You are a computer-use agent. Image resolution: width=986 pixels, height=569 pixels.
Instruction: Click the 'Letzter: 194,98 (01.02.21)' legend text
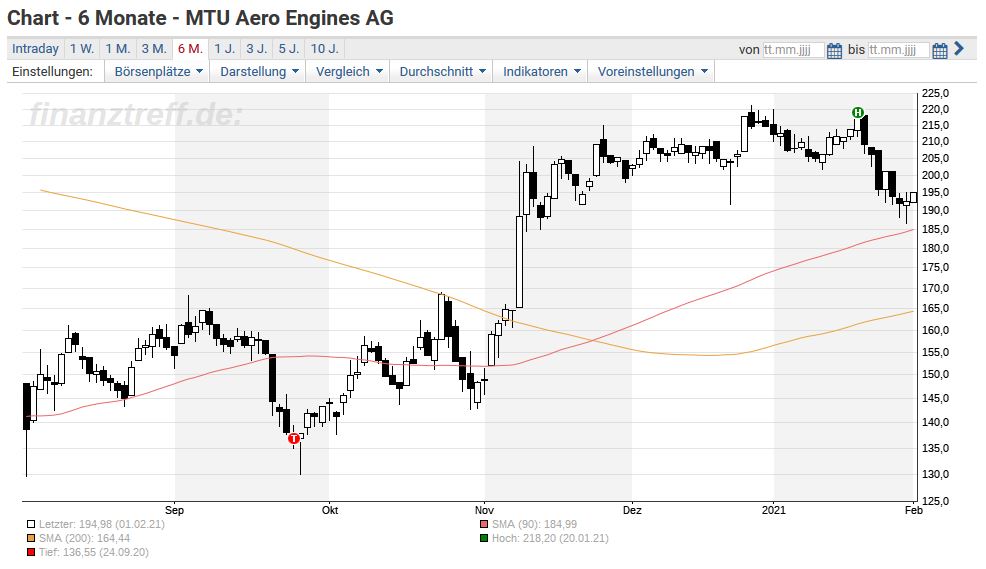click(102, 524)
